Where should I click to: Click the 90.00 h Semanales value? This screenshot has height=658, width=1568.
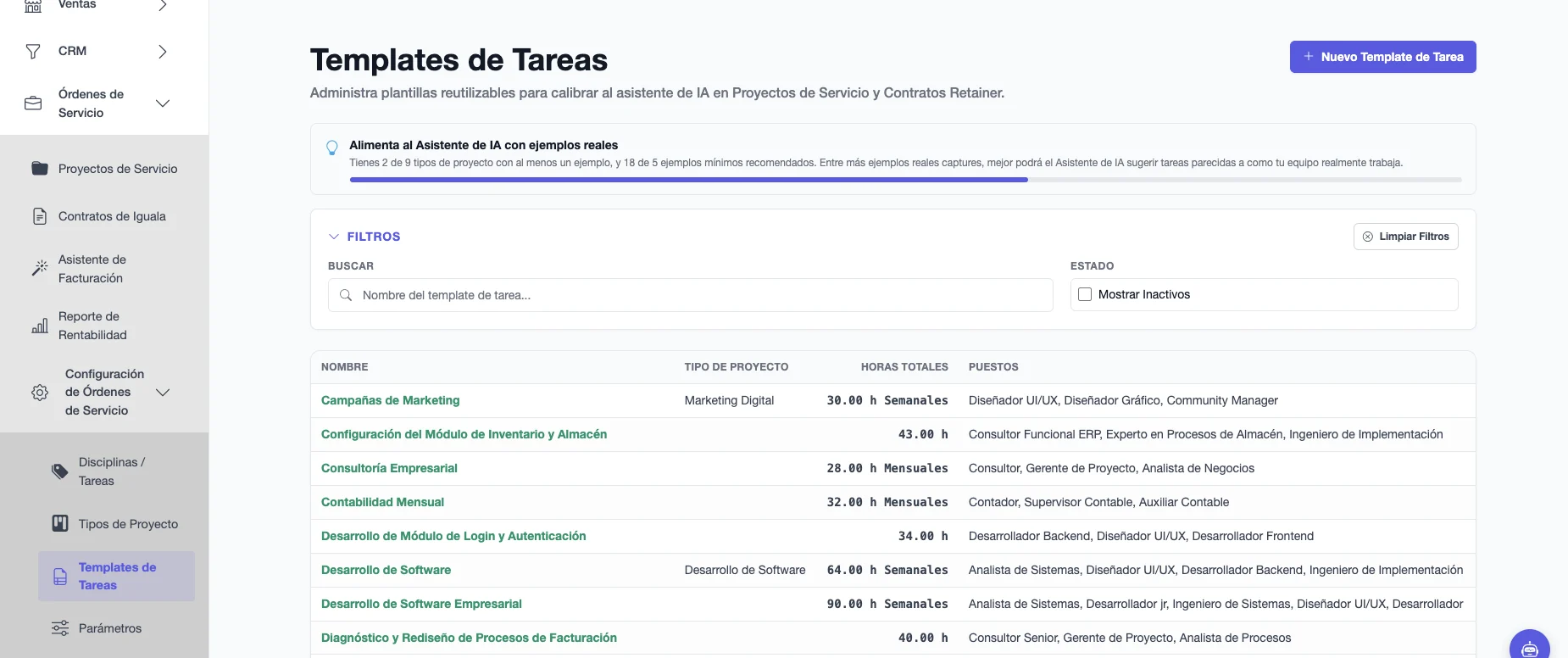pos(887,604)
